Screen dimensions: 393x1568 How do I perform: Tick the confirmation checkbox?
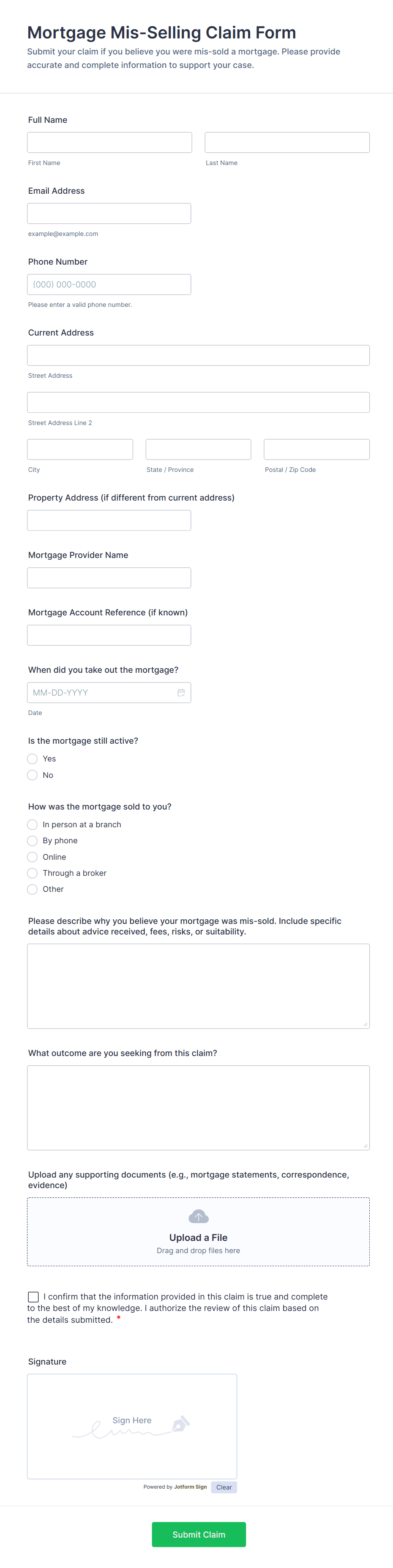point(33,1297)
